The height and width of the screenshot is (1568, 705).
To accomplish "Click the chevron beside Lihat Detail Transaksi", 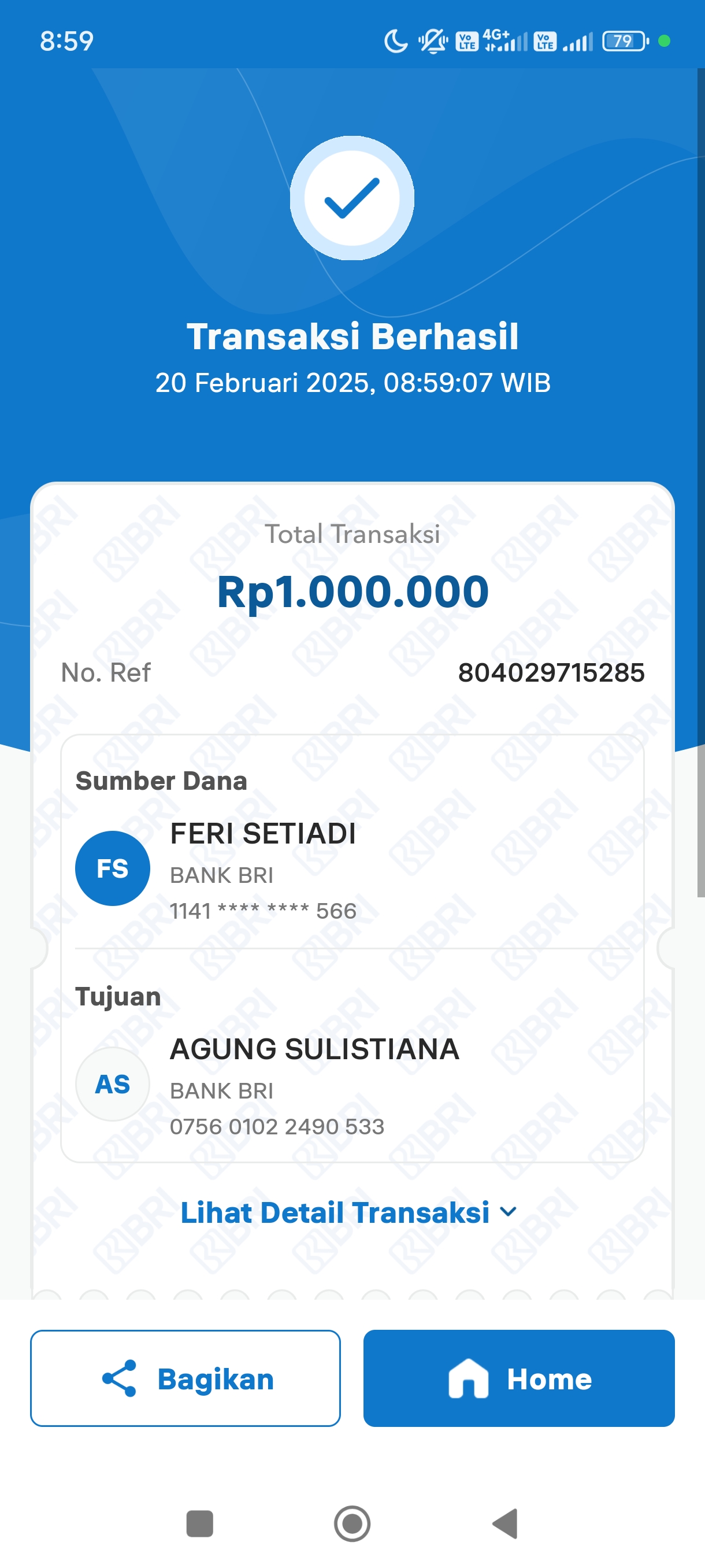I will click(508, 1212).
